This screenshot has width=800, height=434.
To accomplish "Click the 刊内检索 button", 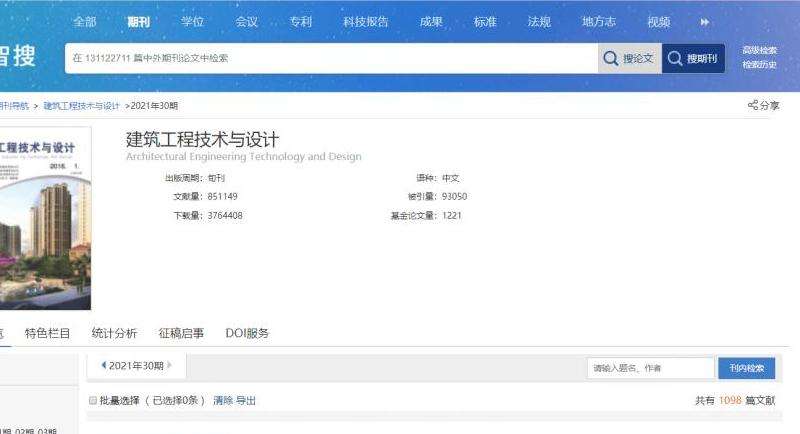I will tap(746, 368).
